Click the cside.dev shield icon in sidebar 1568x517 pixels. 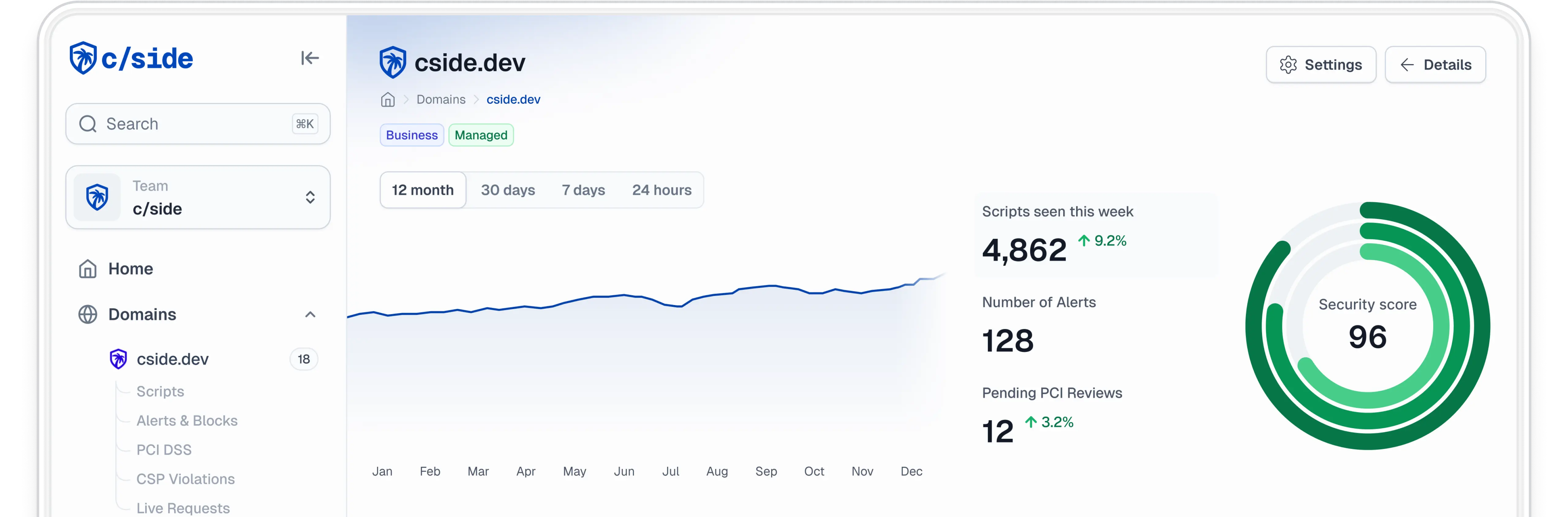point(118,359)
